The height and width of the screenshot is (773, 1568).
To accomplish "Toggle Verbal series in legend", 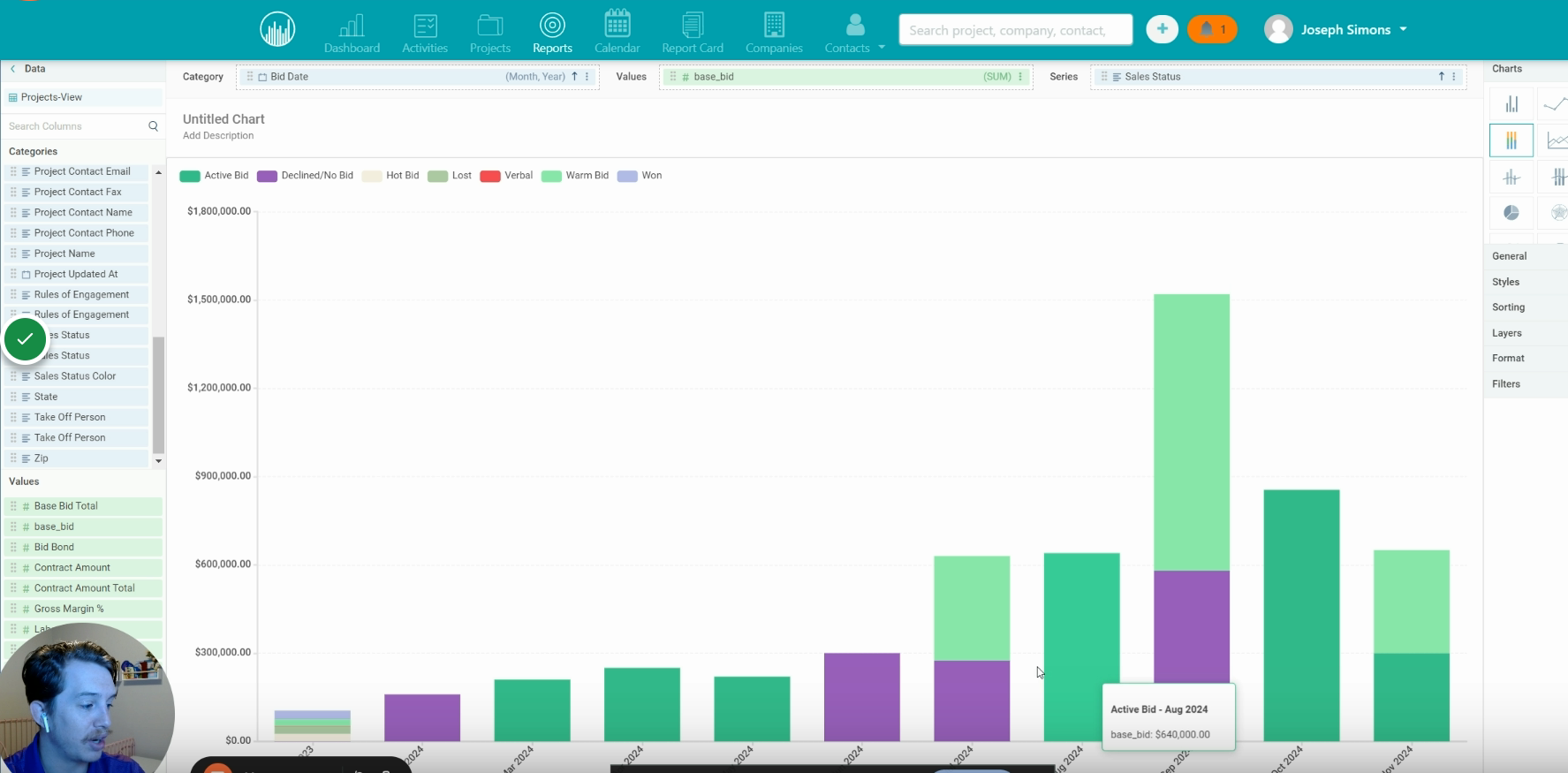I will click(506, 176).
